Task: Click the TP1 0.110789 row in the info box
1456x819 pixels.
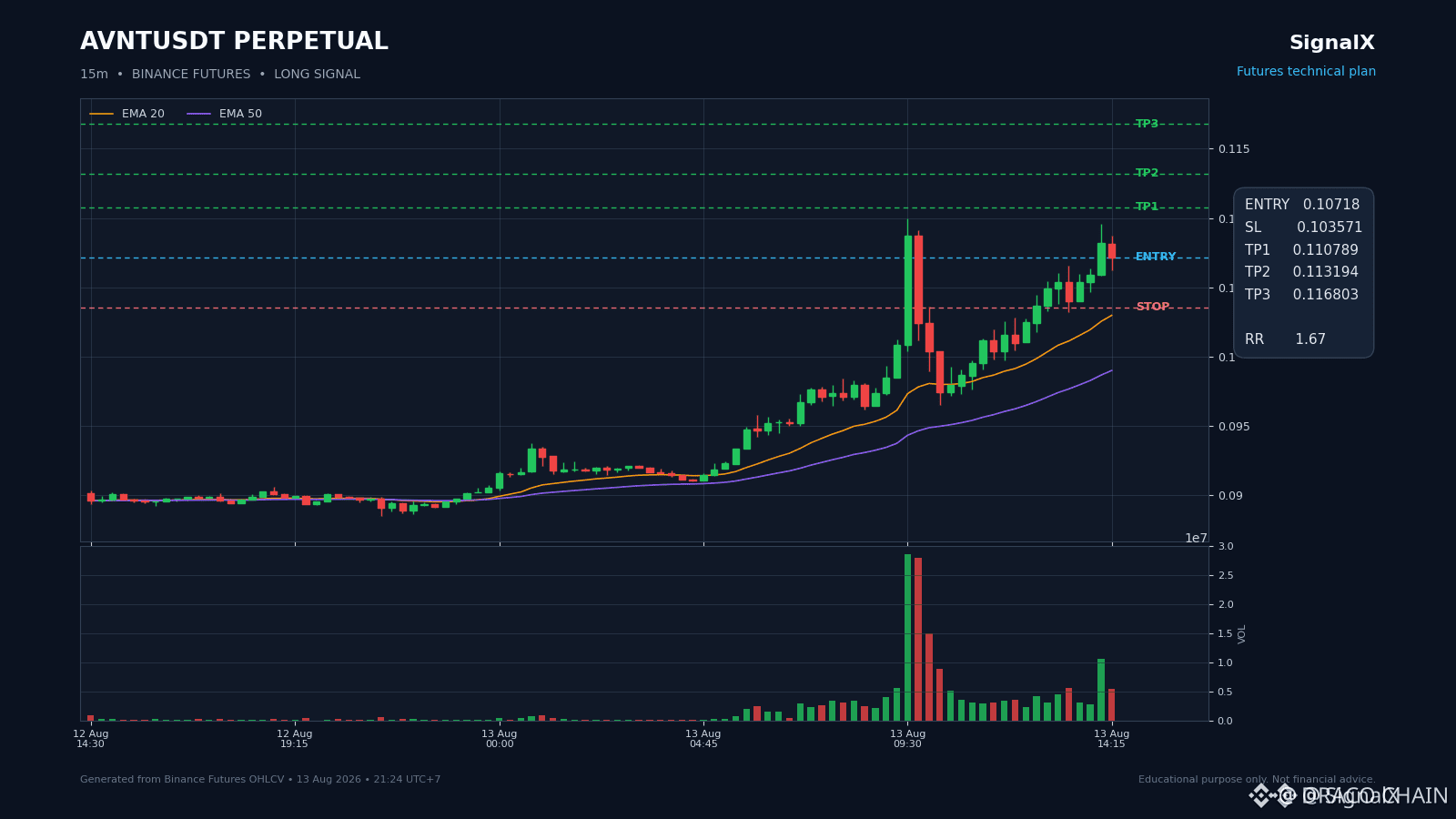Action: [1301, 250]
